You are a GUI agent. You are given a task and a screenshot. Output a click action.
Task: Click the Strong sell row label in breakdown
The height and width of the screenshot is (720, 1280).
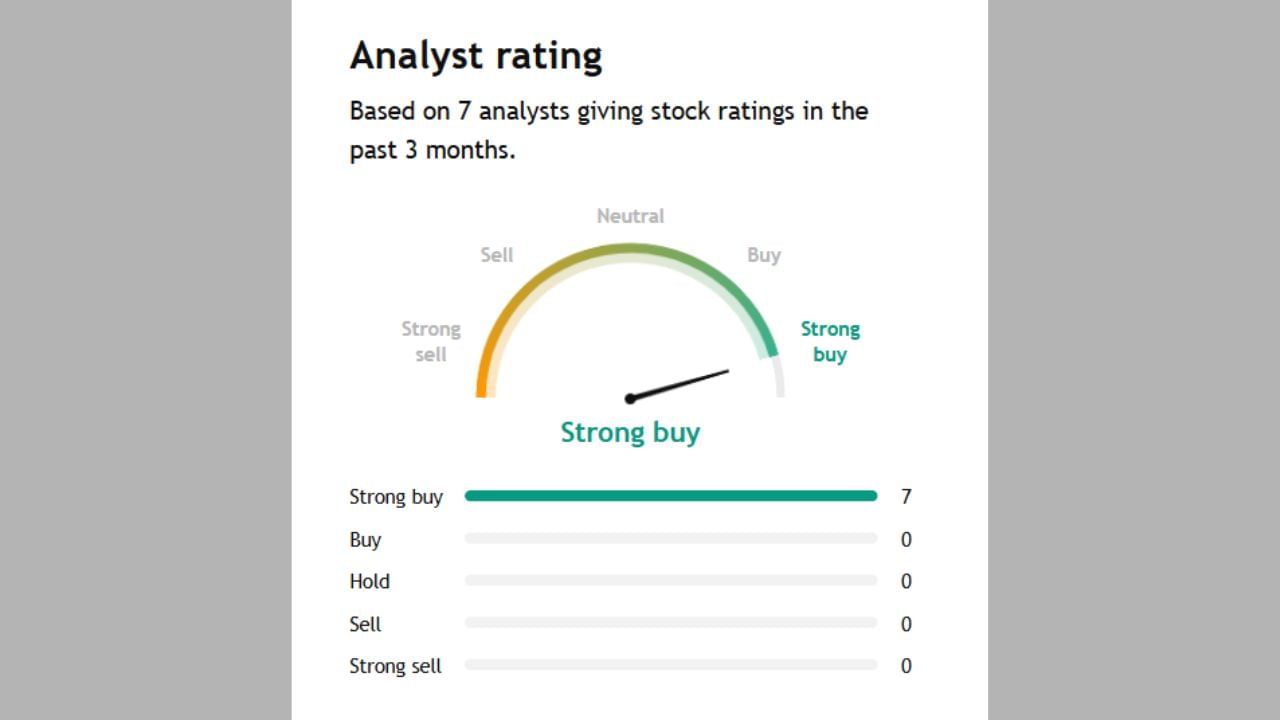point(395,666)
